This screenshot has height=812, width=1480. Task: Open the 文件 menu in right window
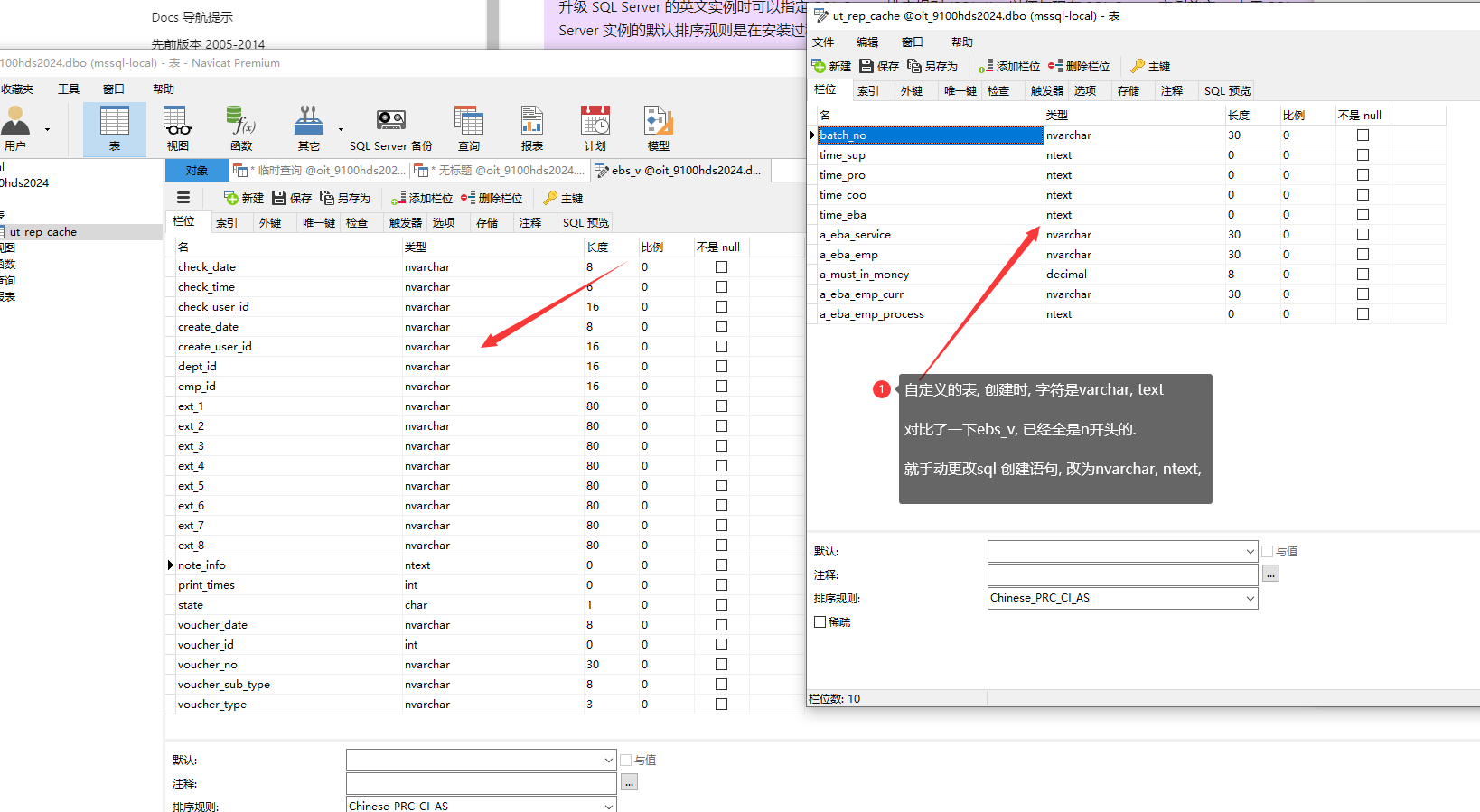[x=823, y=42]
